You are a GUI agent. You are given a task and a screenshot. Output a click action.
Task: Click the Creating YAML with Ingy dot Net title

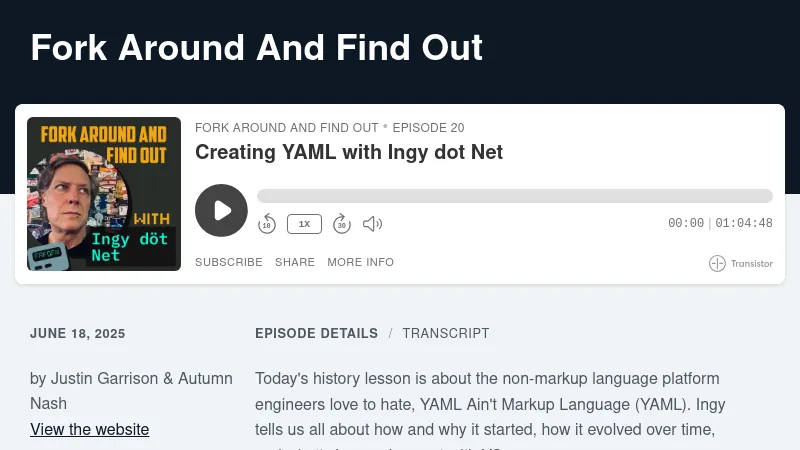pos(349,152)
